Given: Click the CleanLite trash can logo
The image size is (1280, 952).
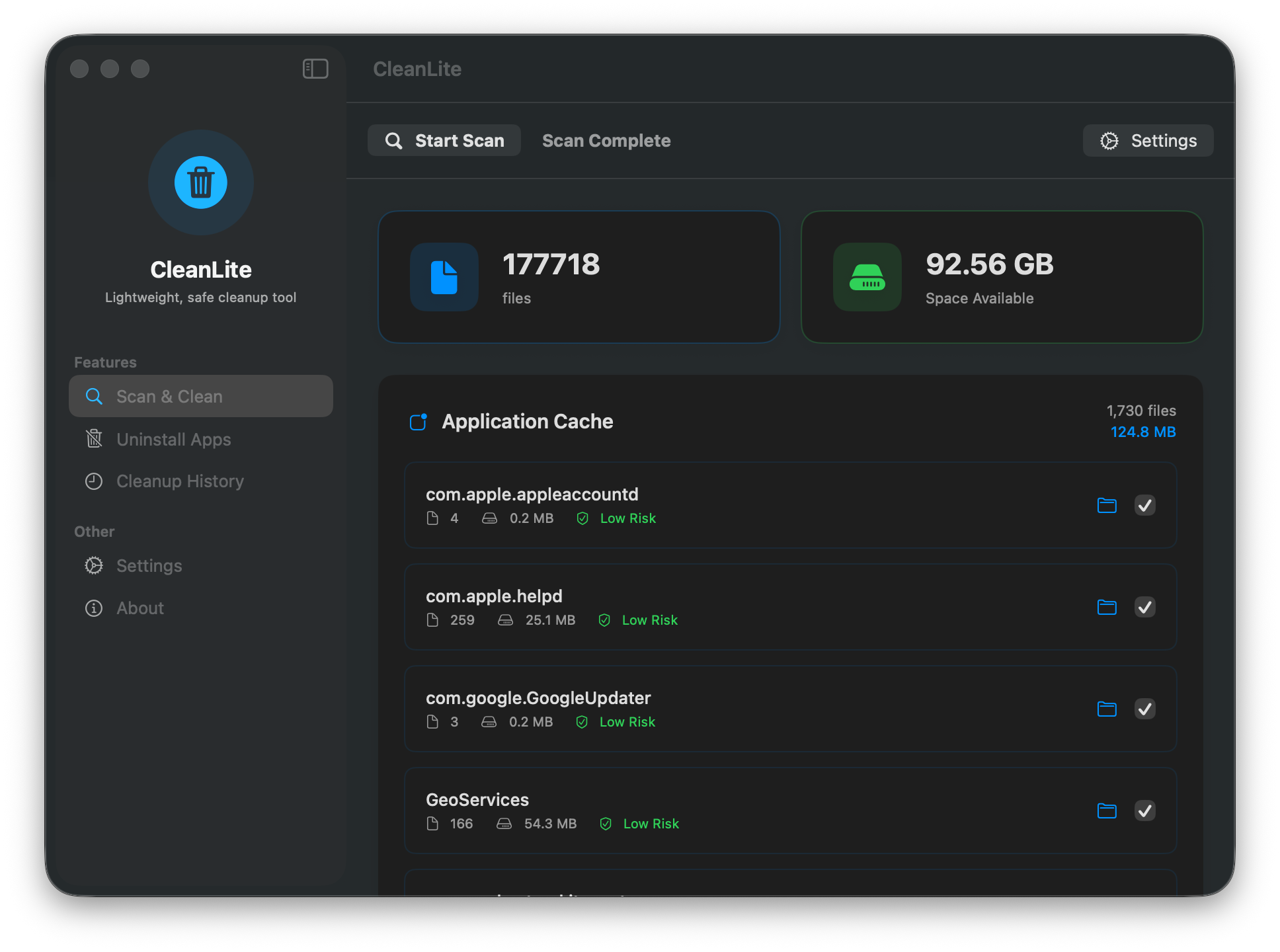Looking at the screenshot, I should coord(201,183).
